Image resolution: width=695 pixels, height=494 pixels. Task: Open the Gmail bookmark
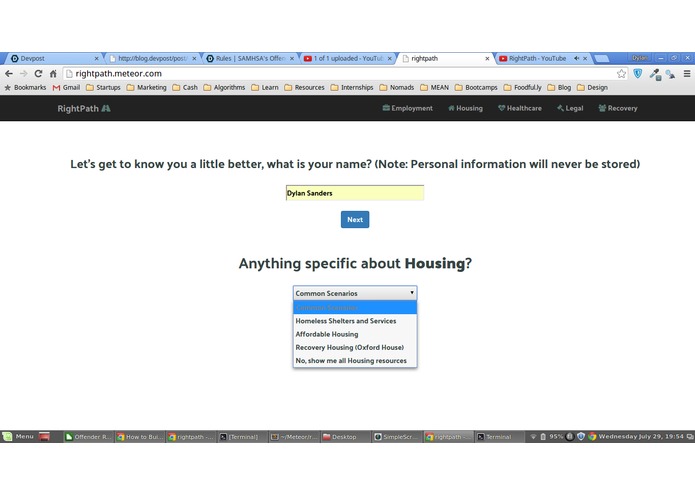coord(66,87)
